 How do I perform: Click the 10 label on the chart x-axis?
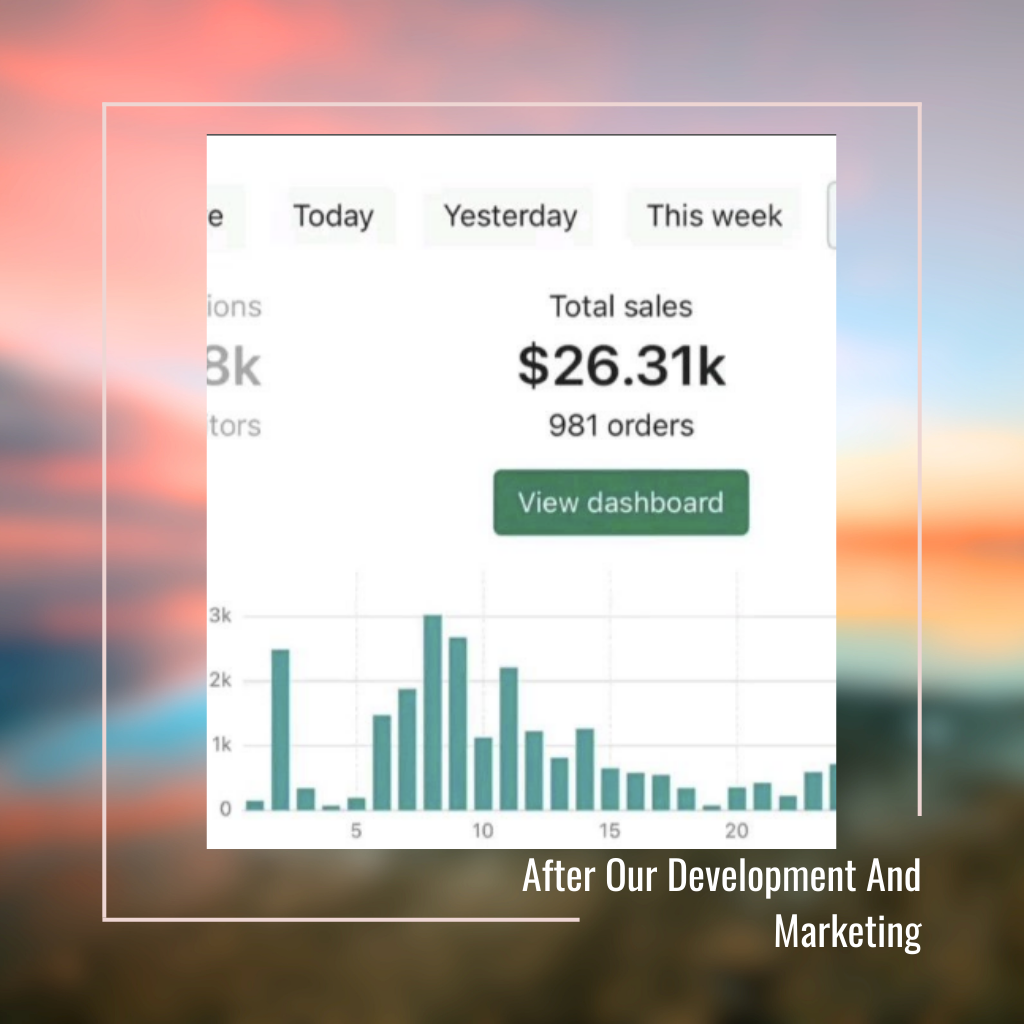483,831
